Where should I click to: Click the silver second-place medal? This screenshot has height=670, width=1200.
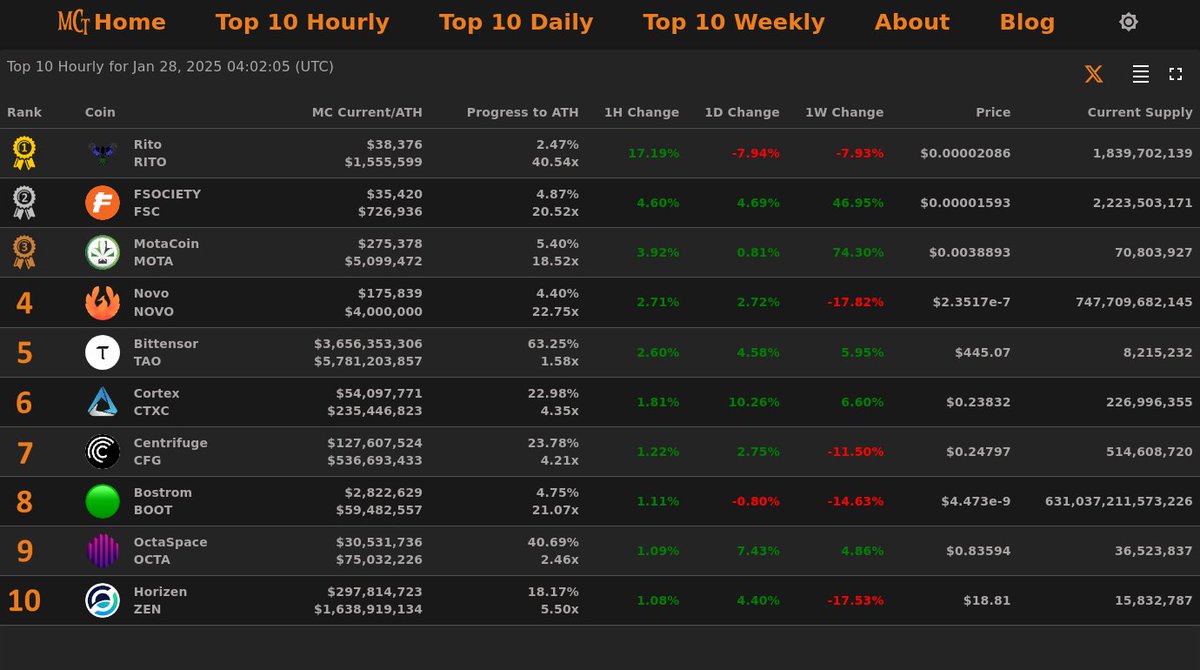(x=24, y=203)
